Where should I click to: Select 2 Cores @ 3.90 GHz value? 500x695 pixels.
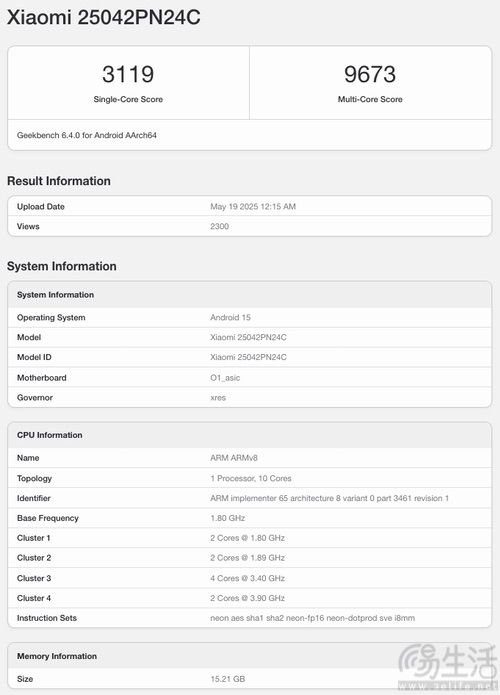tap(247, 598)
